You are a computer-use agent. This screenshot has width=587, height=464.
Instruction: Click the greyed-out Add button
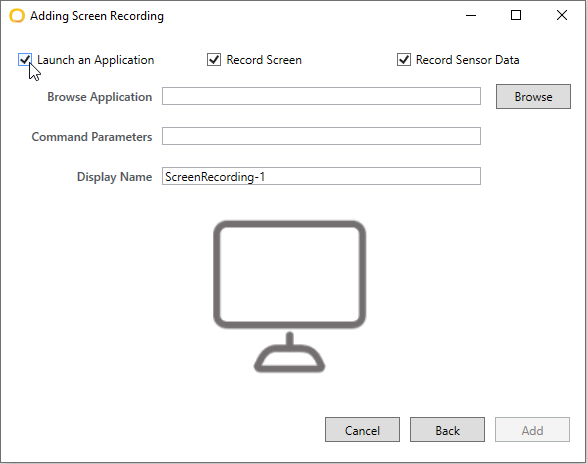pyautogui.click(x=532, y=430)
